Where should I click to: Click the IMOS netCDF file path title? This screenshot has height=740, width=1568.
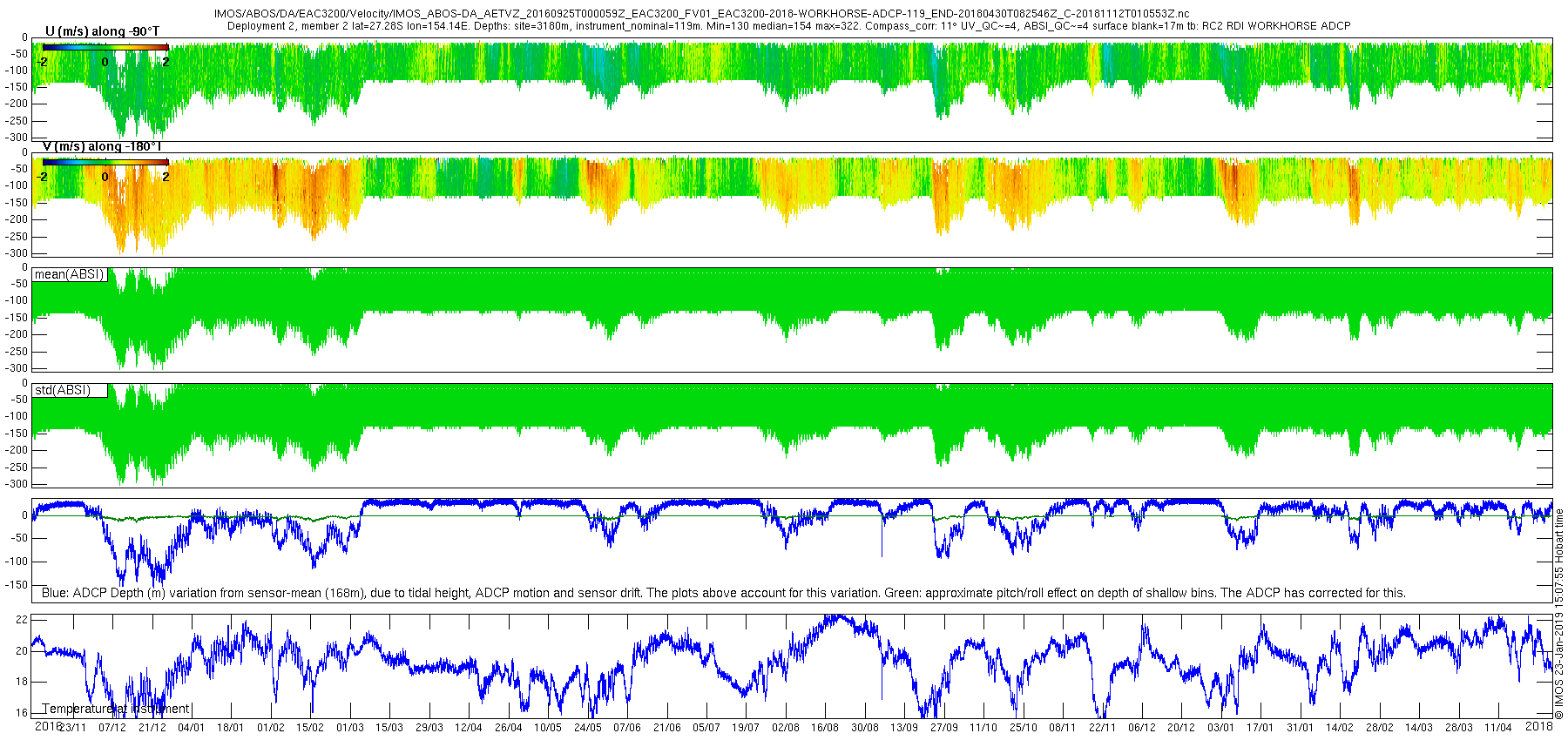coord(701,14)
